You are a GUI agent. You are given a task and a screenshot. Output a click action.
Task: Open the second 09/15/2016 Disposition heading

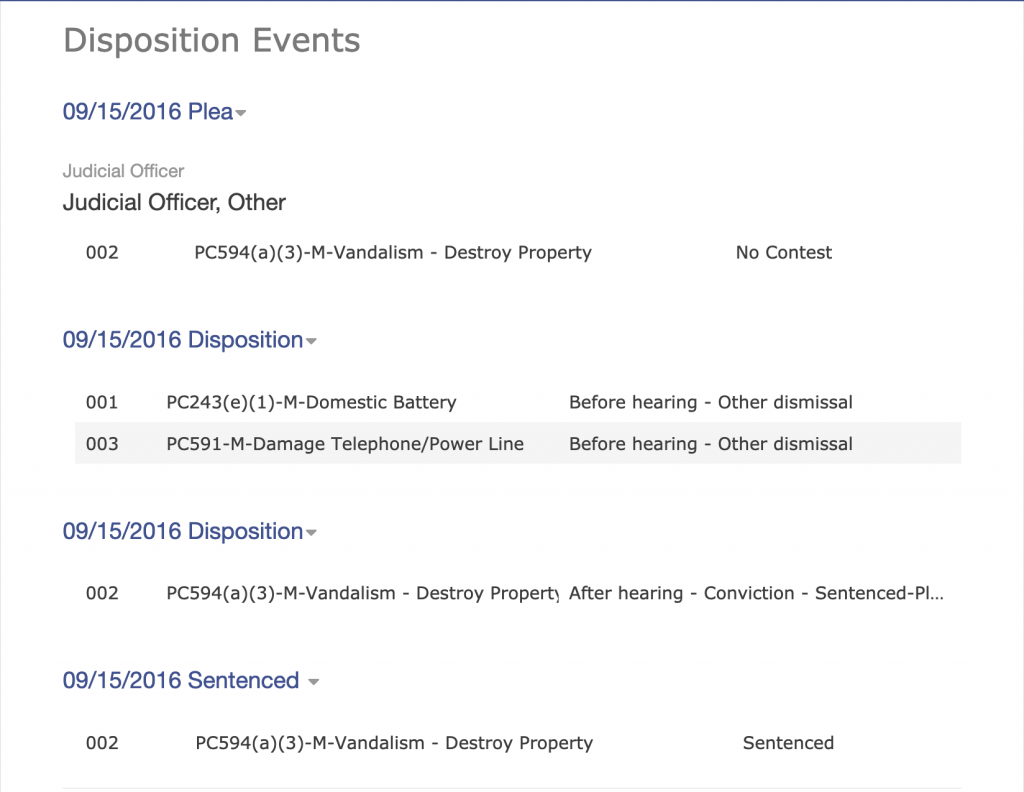(x=183, y=531)
